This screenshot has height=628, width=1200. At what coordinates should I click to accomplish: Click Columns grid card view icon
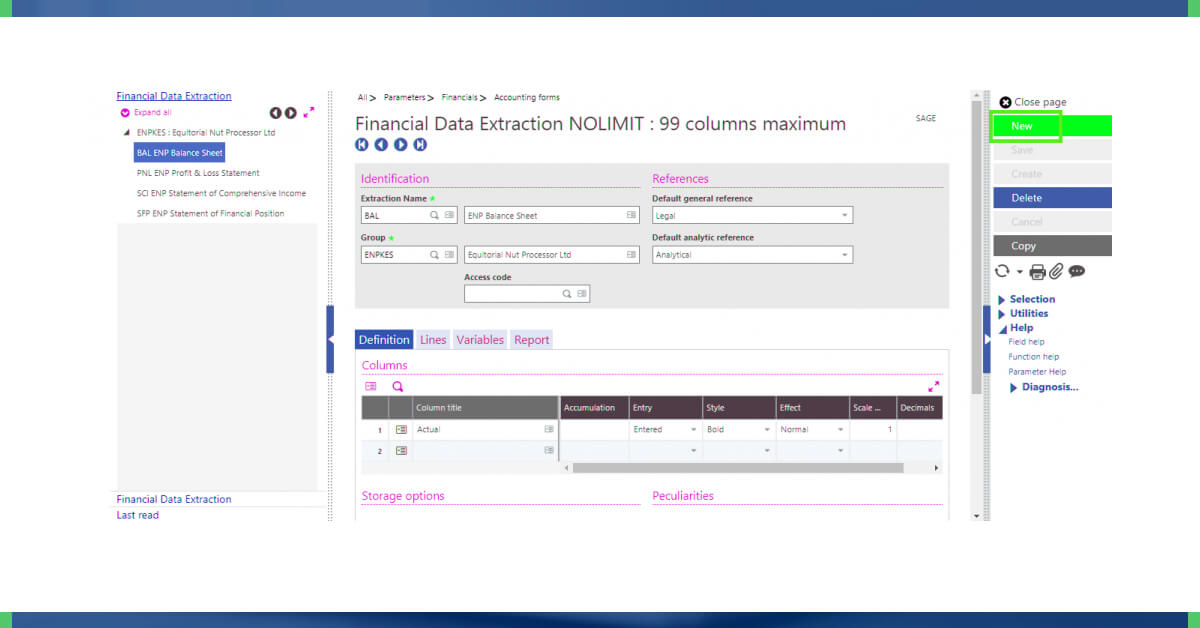[x=370, y=386]
